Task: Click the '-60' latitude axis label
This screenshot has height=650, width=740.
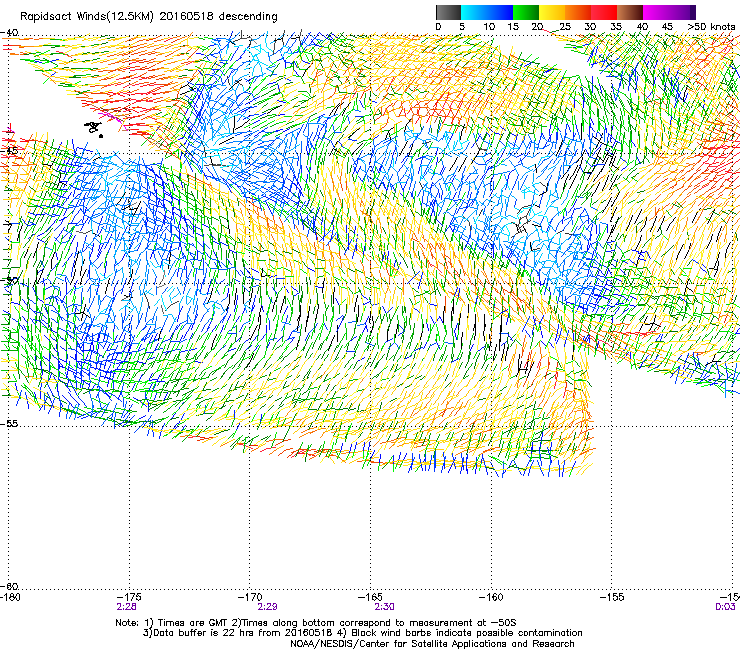Action: [9, 587]
